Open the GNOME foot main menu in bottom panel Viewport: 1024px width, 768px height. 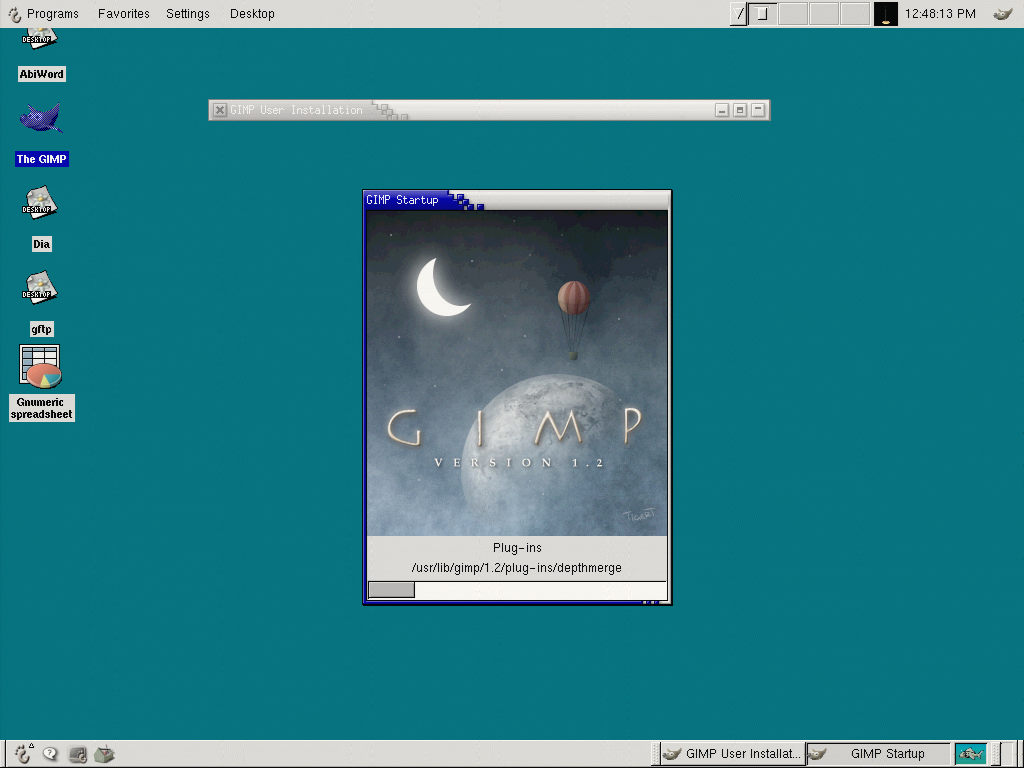click(x=24, y=754)
